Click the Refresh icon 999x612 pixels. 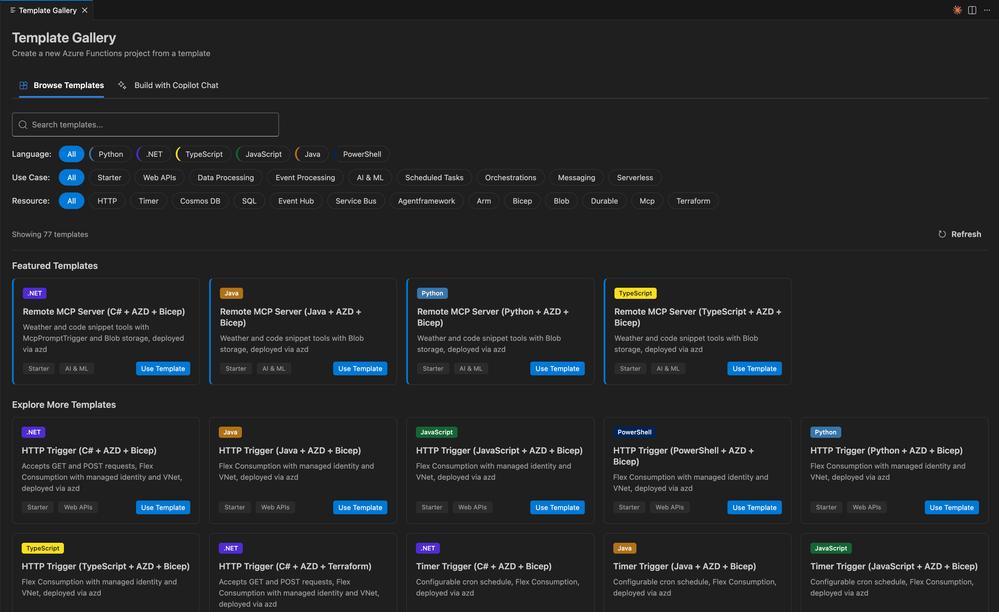click(942, 234)
